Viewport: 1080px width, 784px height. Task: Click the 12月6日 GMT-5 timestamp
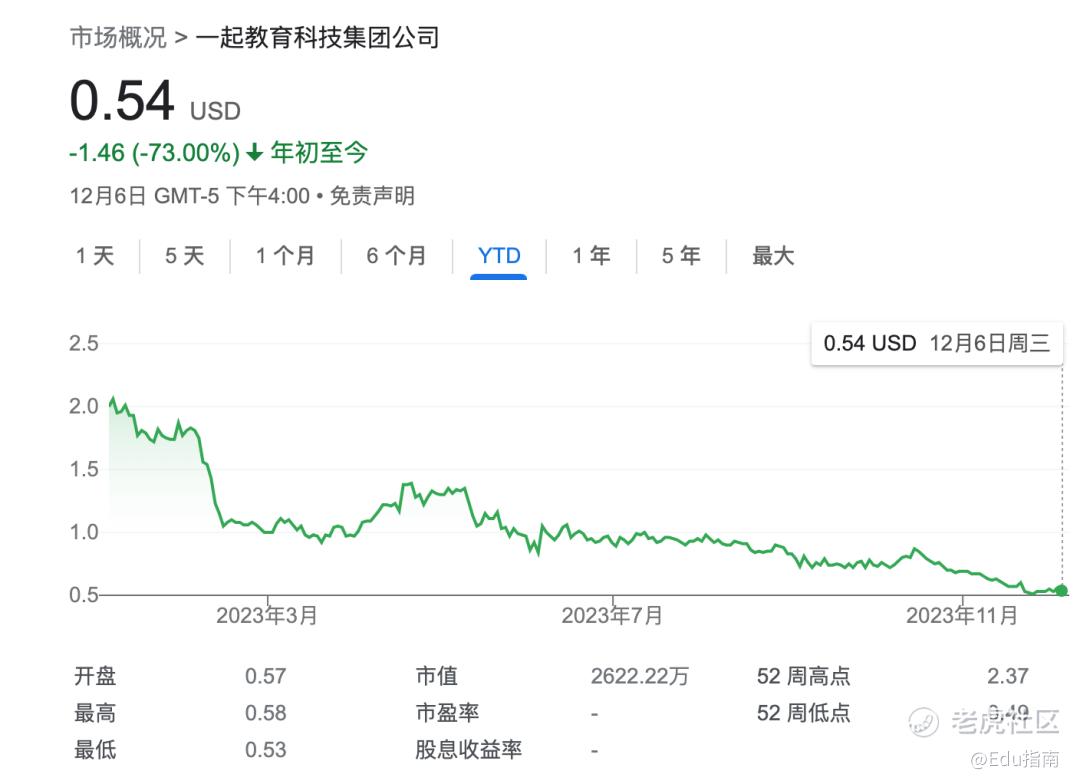pyautogui.click(x=189, y=196)
